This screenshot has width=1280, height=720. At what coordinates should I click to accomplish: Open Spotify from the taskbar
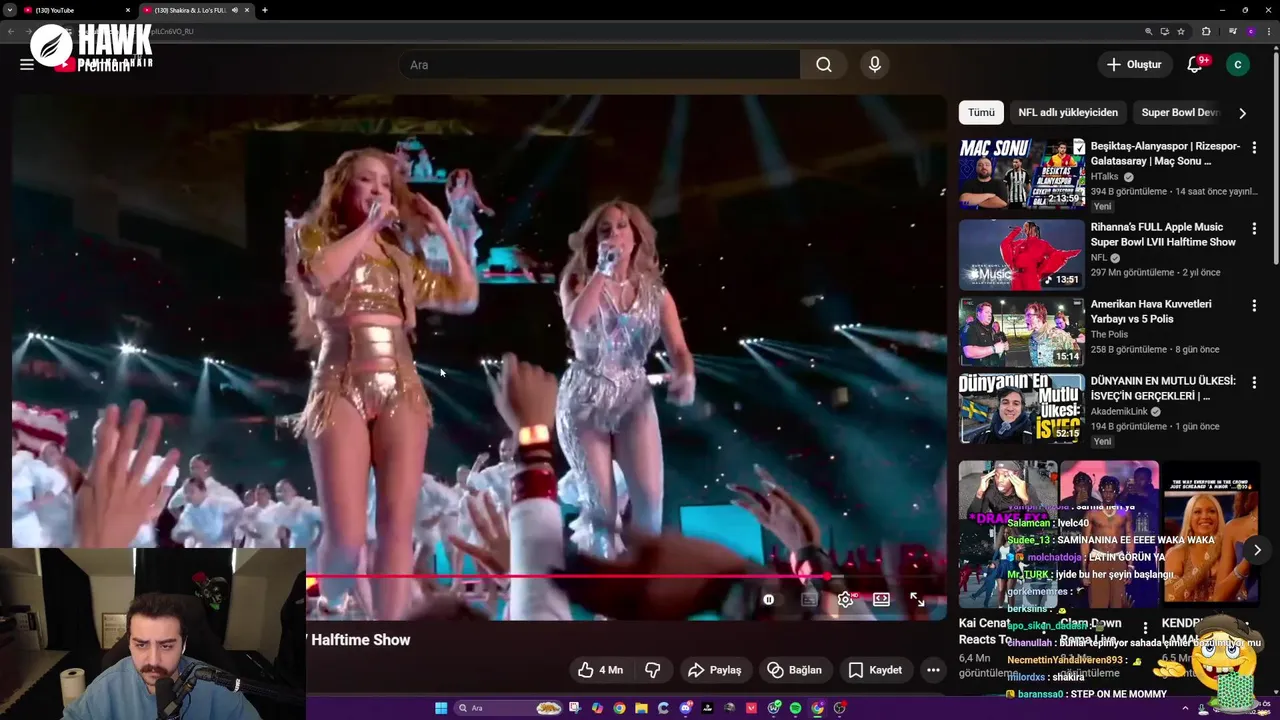click(x=796, y=708)
